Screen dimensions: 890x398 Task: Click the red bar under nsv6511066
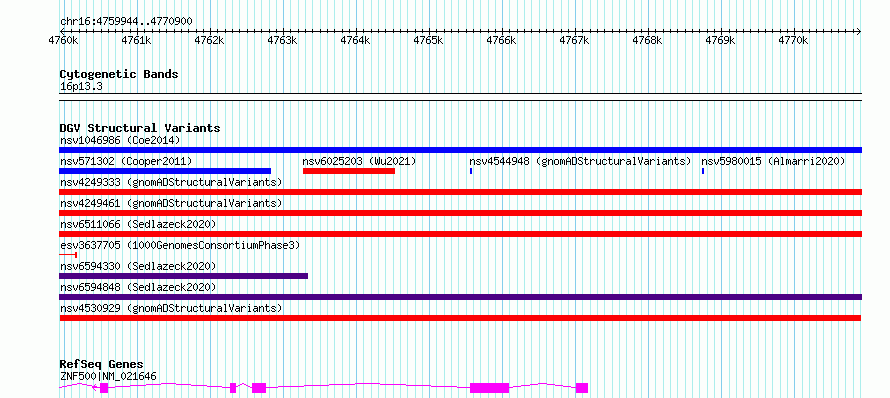(460, 234)
